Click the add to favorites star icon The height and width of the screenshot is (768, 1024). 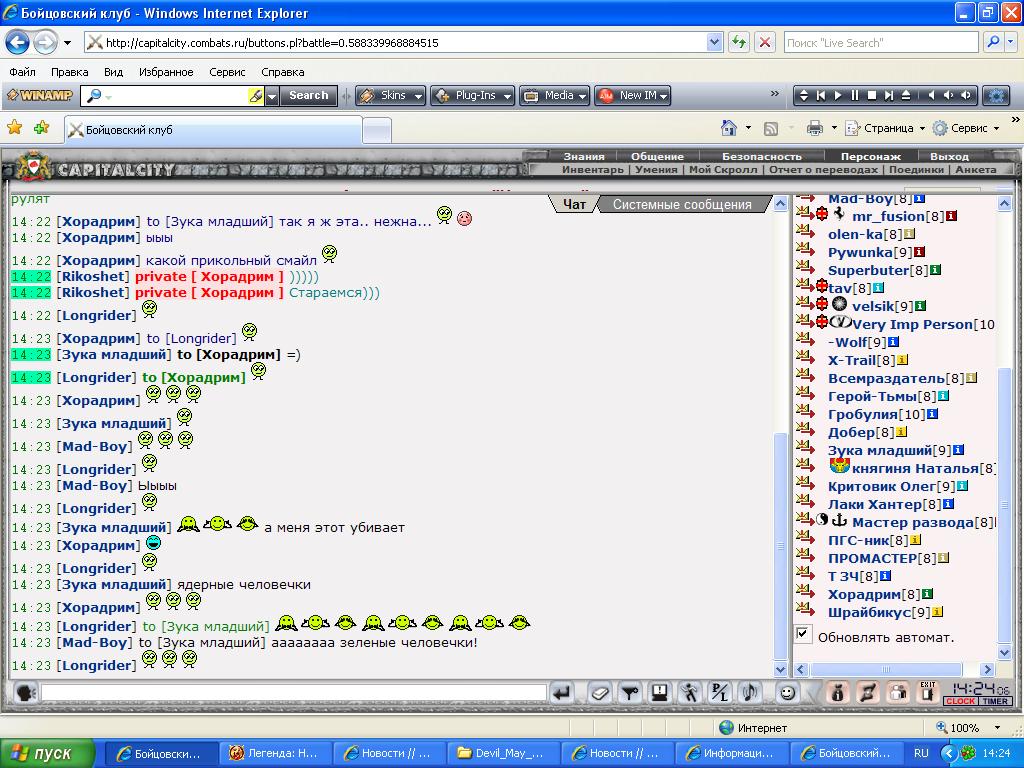click(x=41, y=128)
